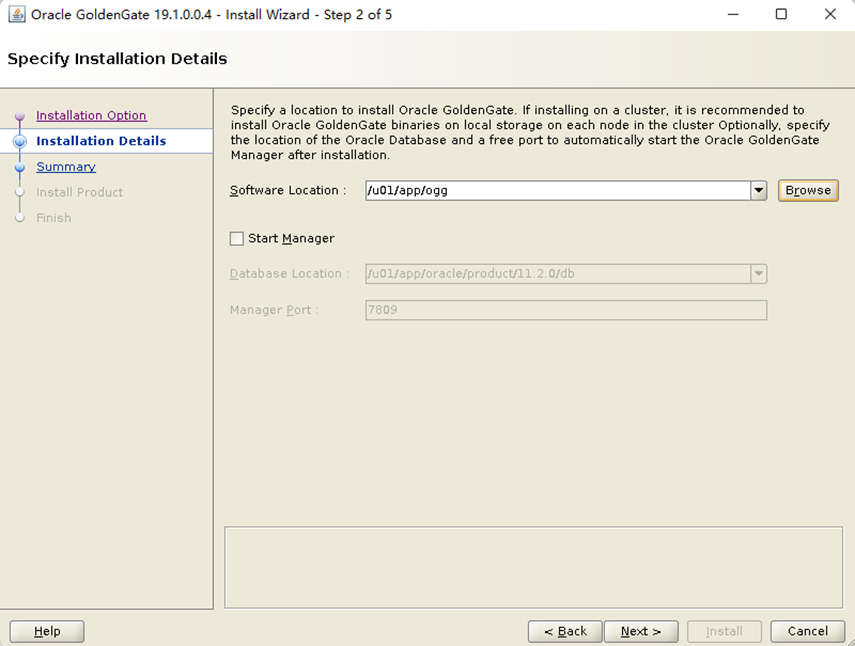Minimize the Install Wizard window
855x646 pixels.
733,14
